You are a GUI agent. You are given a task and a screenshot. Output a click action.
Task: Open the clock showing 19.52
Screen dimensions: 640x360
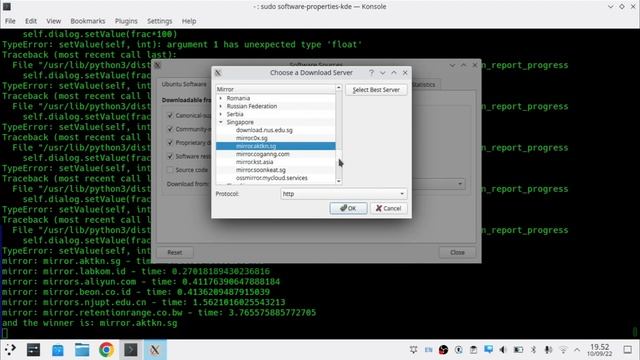600,350
